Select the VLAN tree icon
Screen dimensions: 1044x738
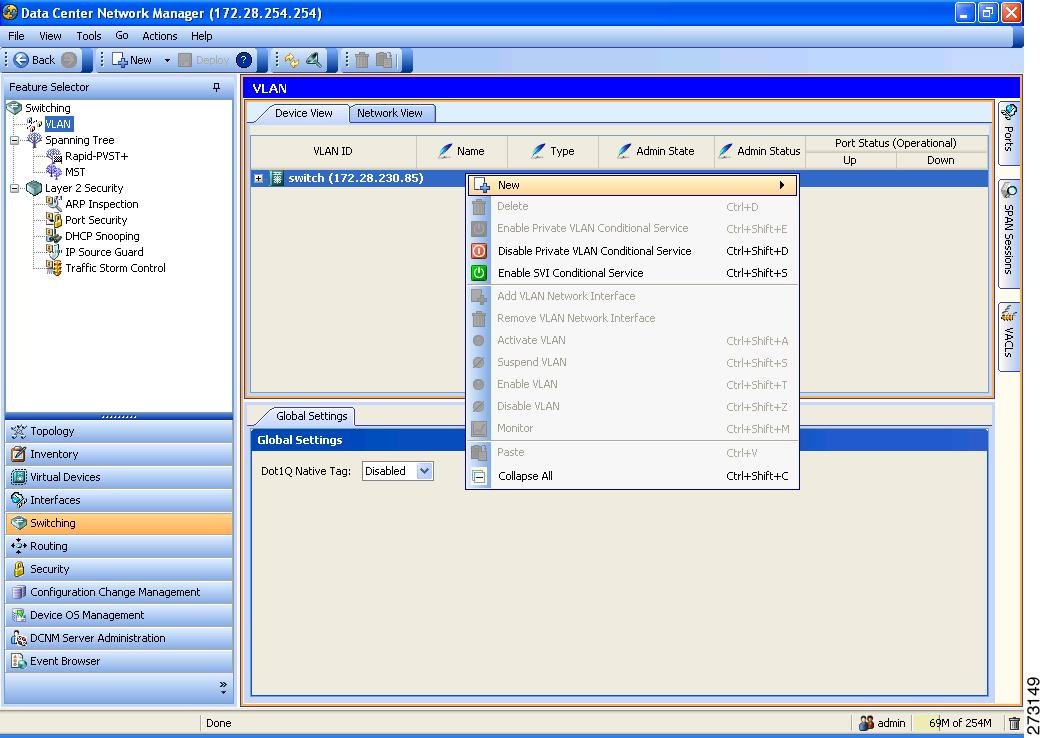tap(34, 124)
